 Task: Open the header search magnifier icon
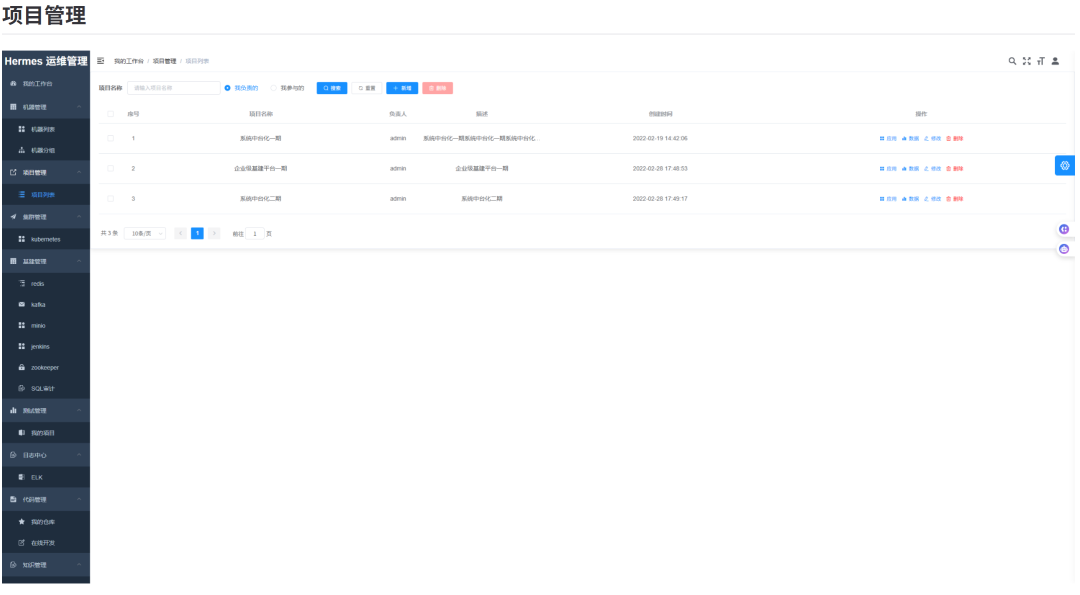click(x=1012, y=61)
